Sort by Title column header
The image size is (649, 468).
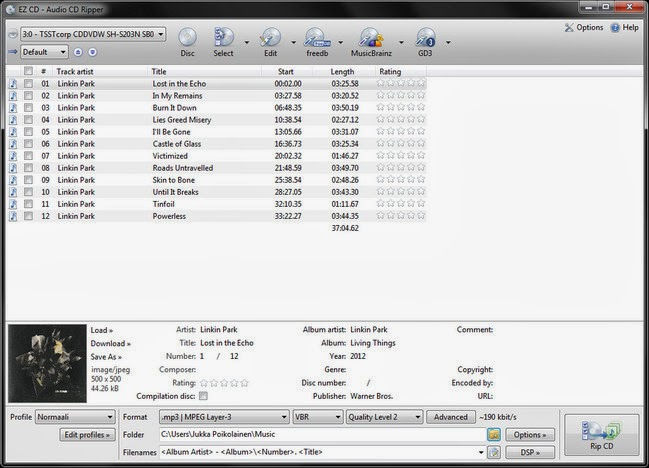(204, 72)
